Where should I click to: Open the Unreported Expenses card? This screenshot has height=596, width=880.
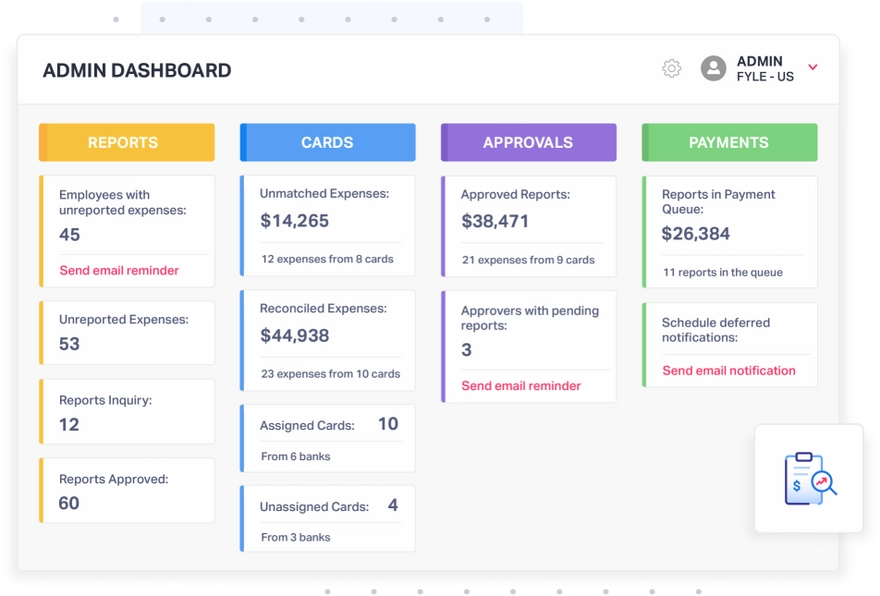point(127,332)
